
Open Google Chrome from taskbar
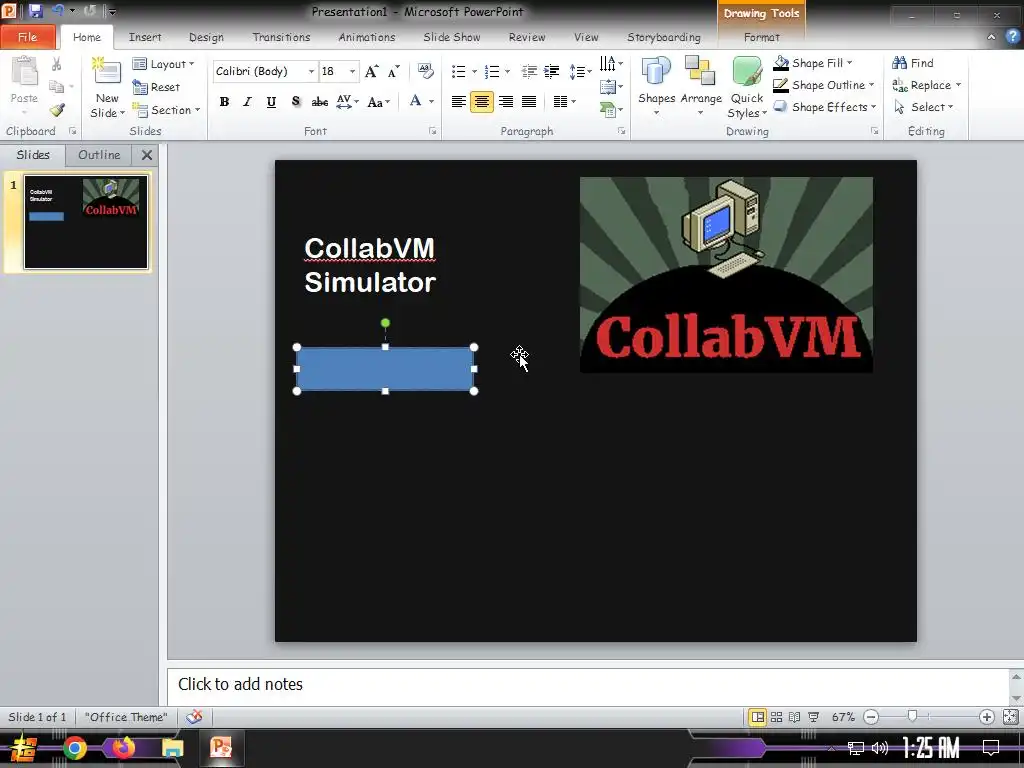click(74, 748)
